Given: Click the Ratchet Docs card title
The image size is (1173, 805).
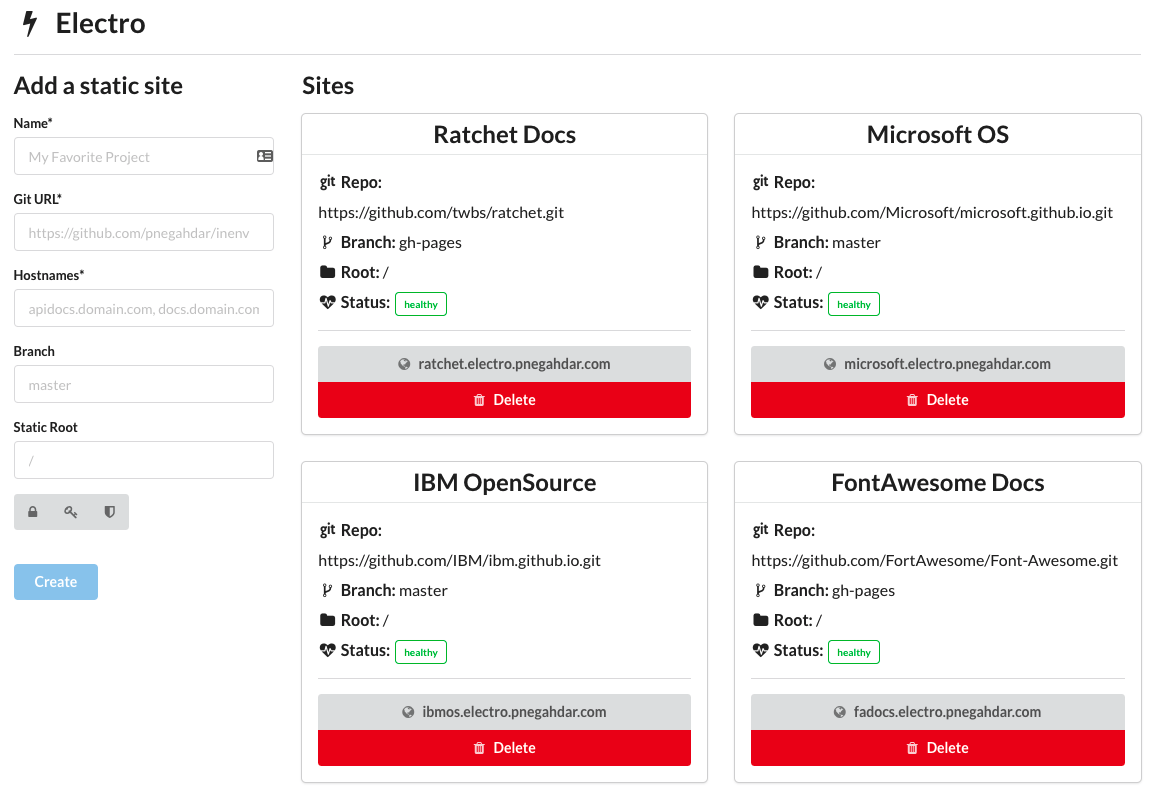Looking at the screenshot, I should (x=504, y=135).
